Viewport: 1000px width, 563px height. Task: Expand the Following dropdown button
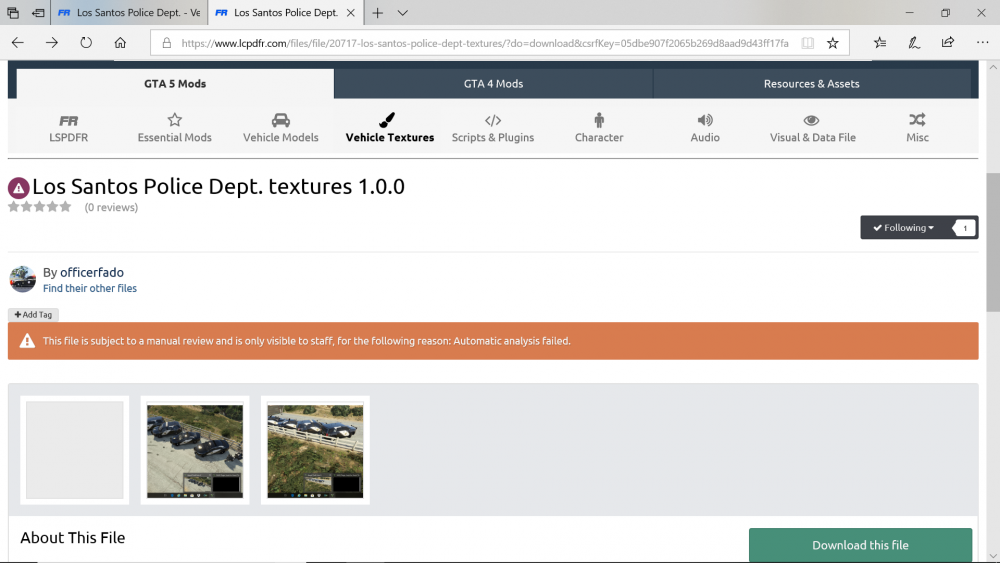pos(903,228)
